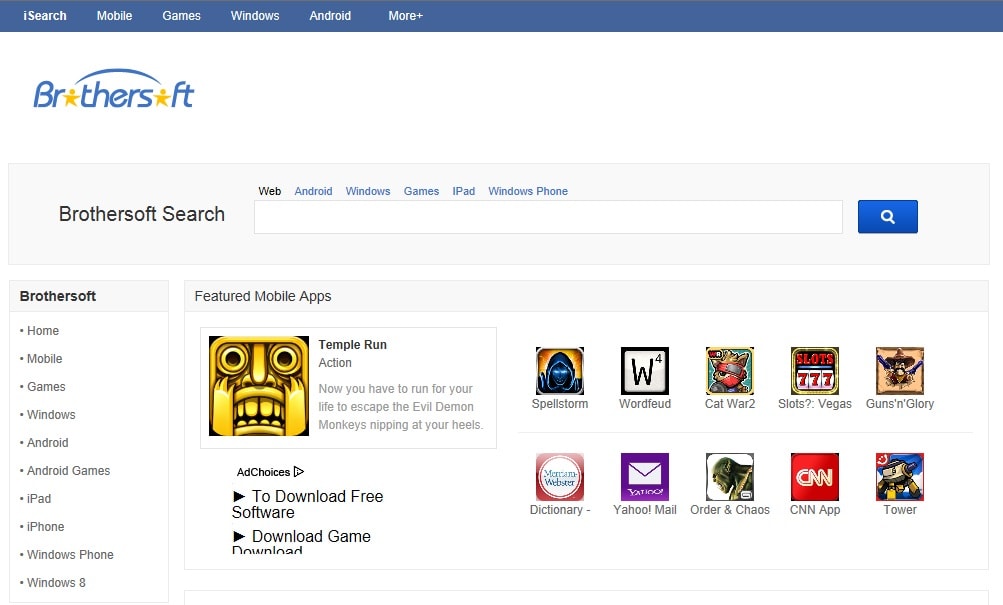Viewport: 1003px width, 605px height.
Task: Go to iPad in the sidebar
Action: 39,499
